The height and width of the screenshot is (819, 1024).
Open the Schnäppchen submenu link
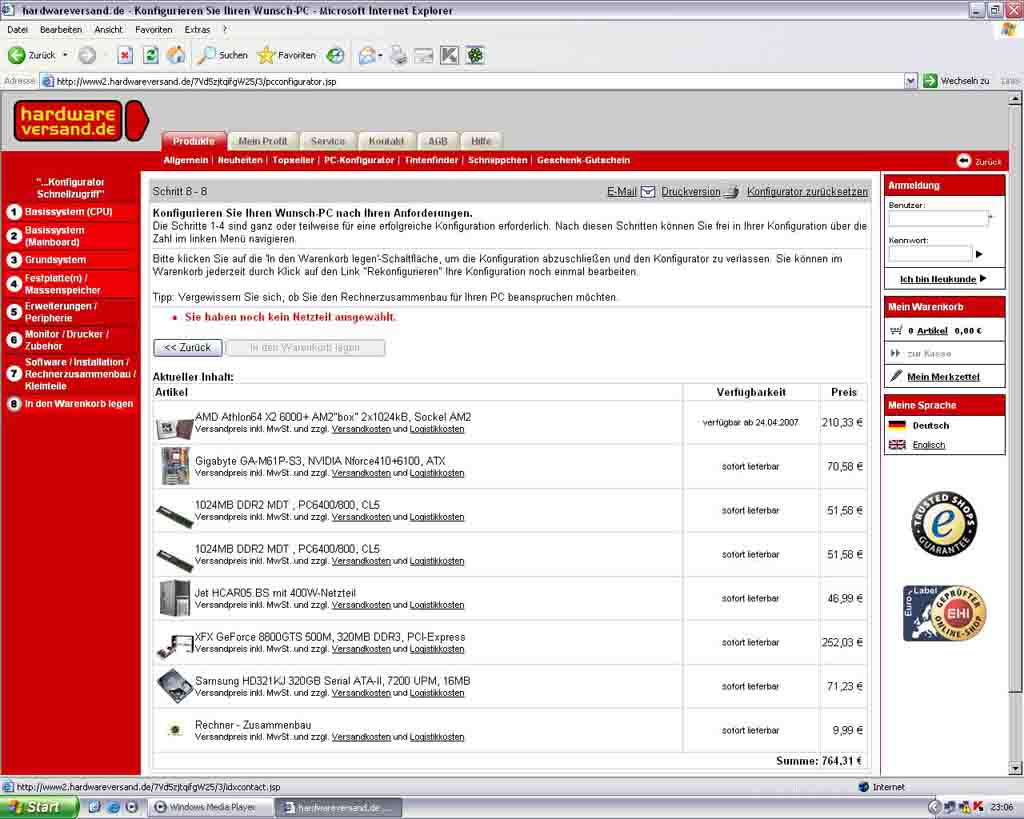tap(497, 160)
